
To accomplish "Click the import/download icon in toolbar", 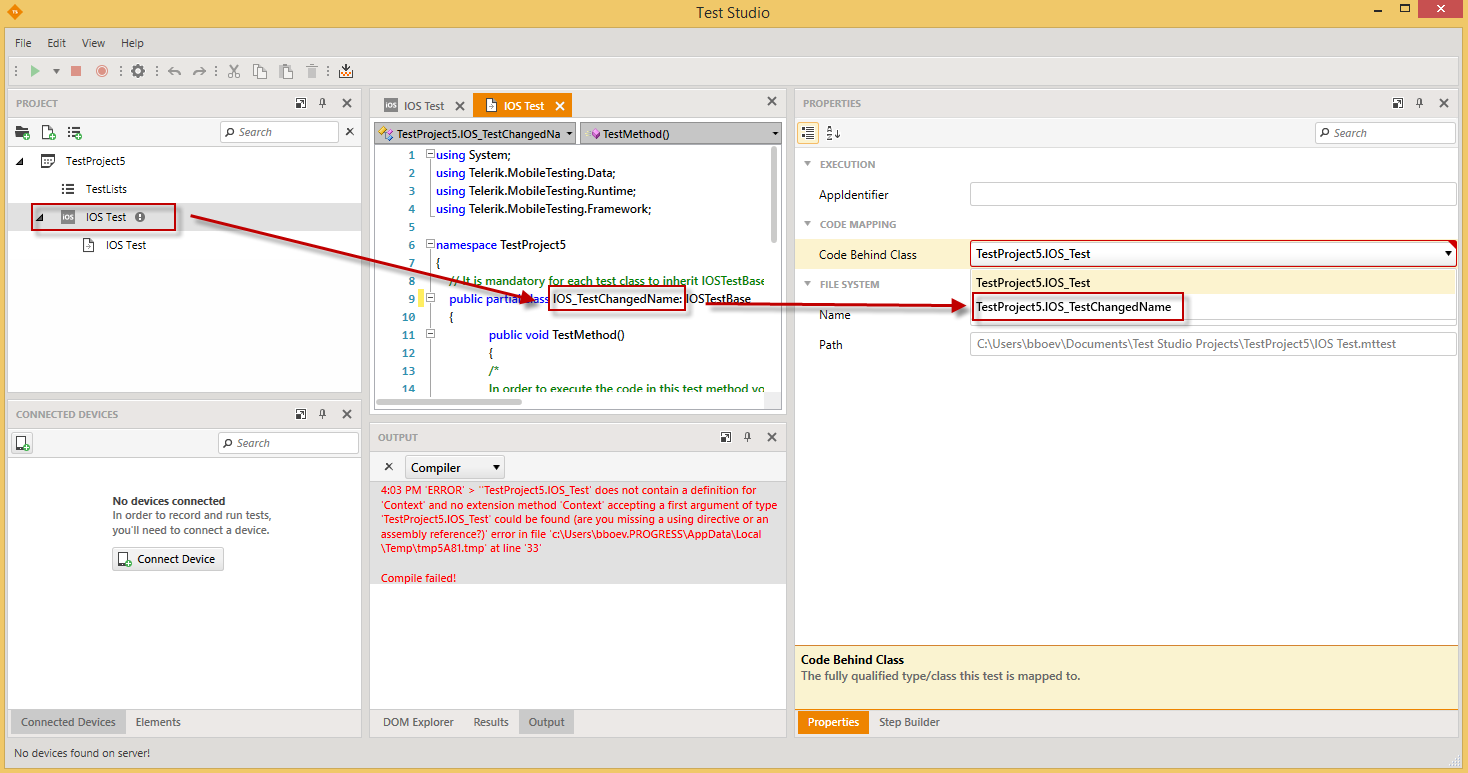I will pyautogui.click(x=346, y=71).
